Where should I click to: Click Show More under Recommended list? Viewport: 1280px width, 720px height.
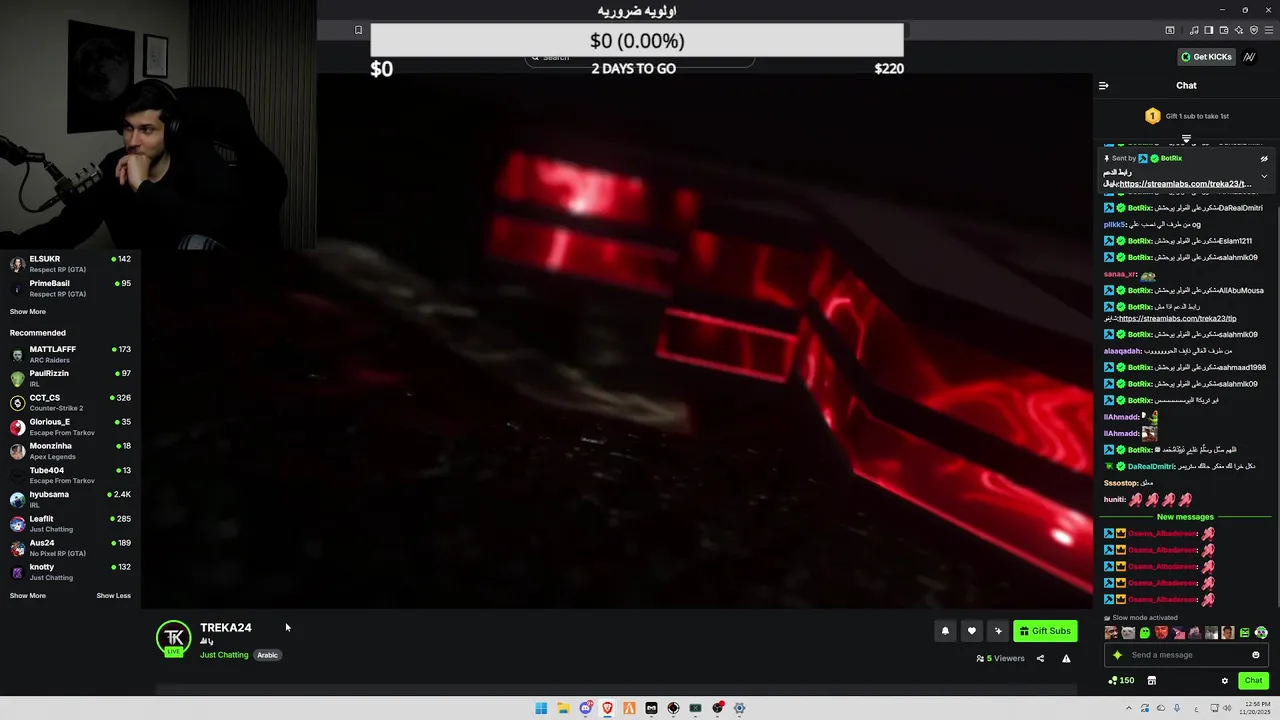click(x=28, y=595)
